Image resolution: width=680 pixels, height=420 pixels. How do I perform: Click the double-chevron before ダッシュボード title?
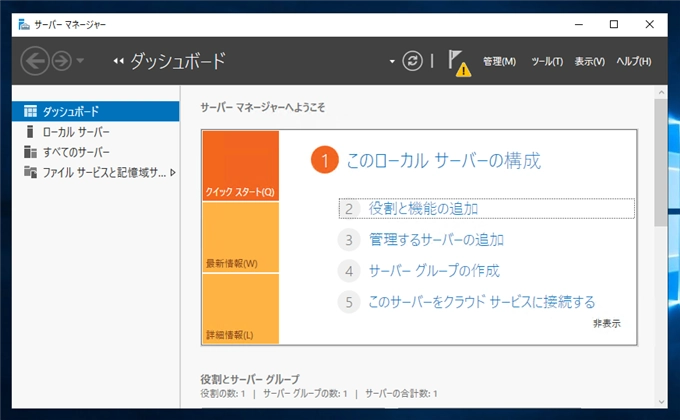[118, 61]
